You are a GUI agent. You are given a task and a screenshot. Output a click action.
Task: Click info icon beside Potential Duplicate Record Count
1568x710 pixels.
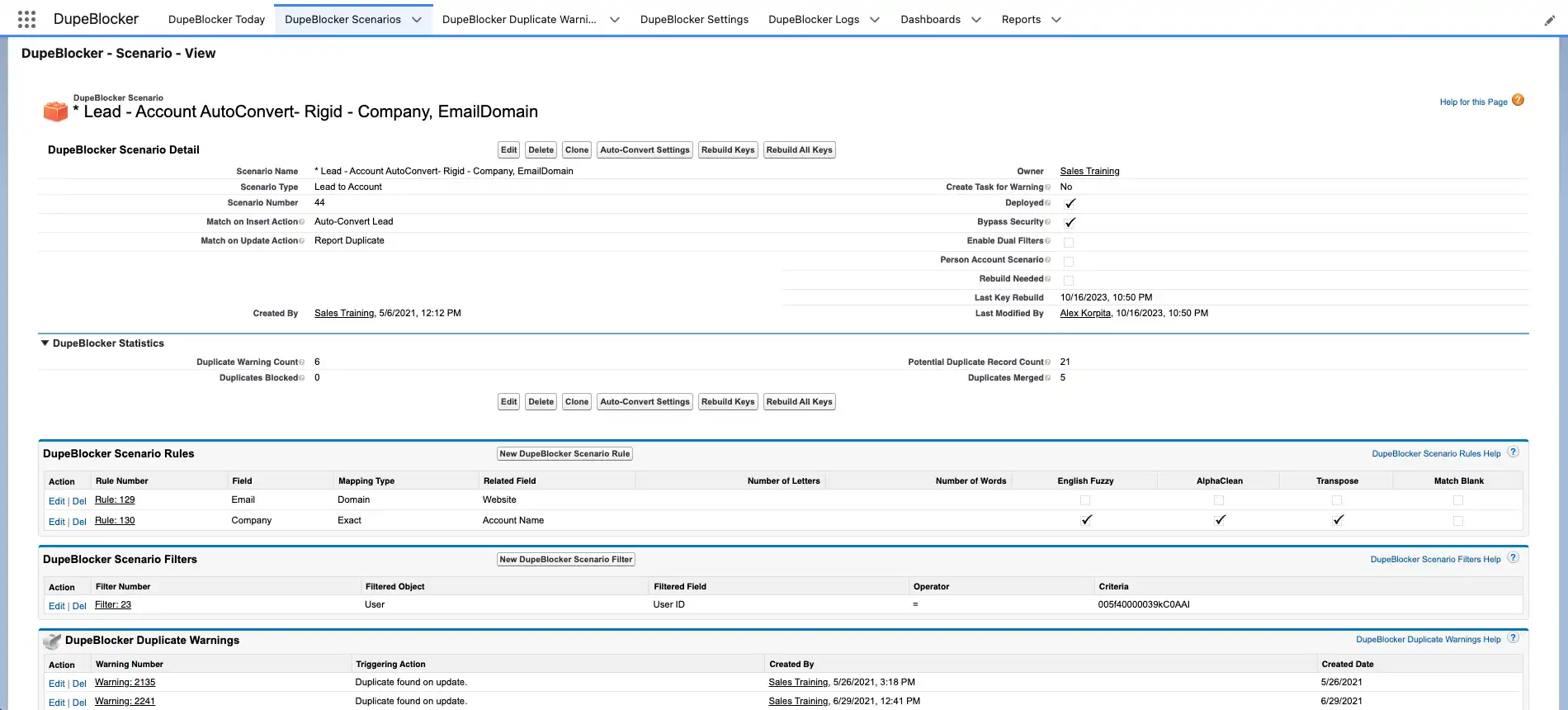click(x=1048, y=362)
